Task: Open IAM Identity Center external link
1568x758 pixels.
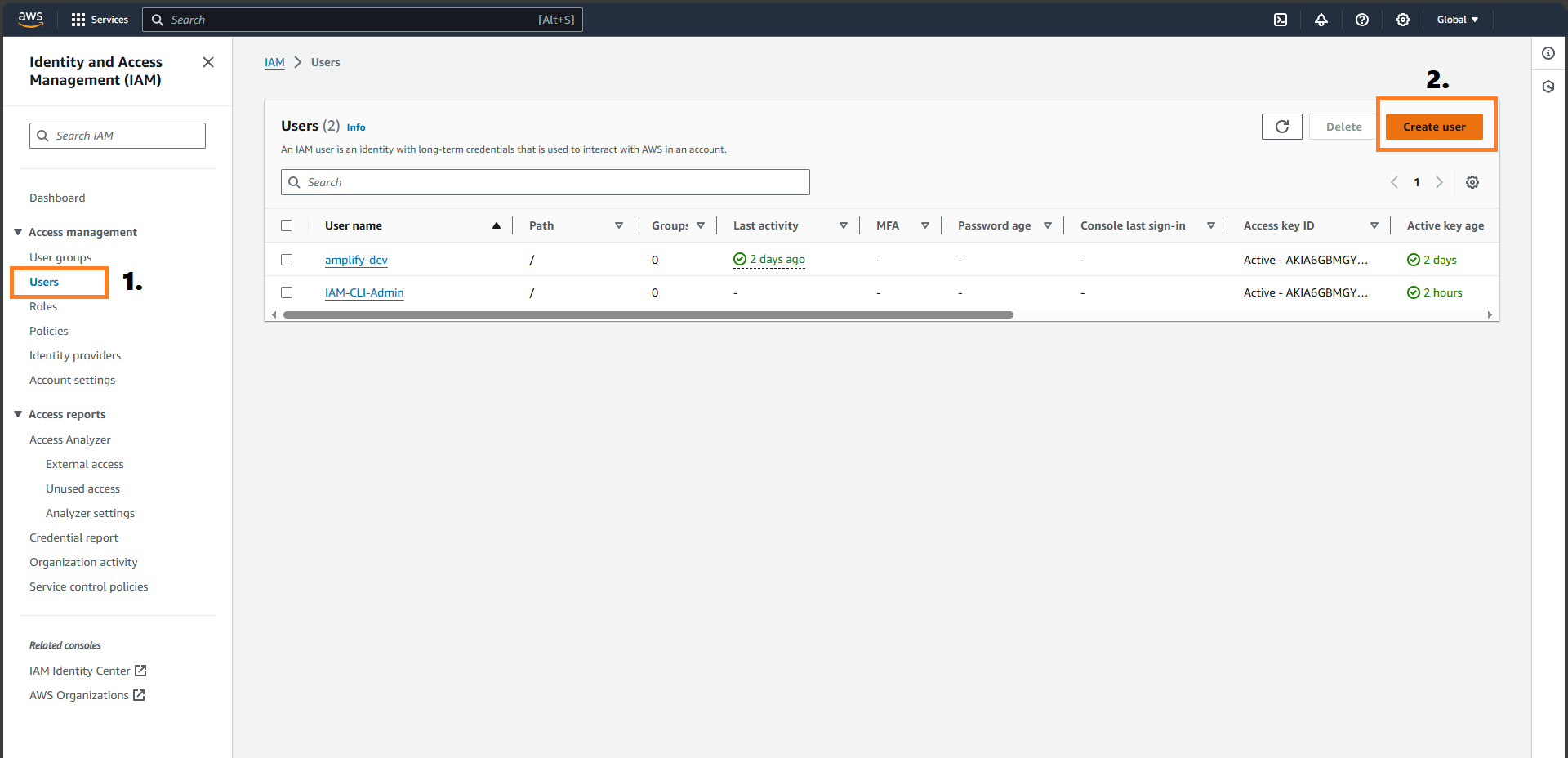Action: [88, 671]
